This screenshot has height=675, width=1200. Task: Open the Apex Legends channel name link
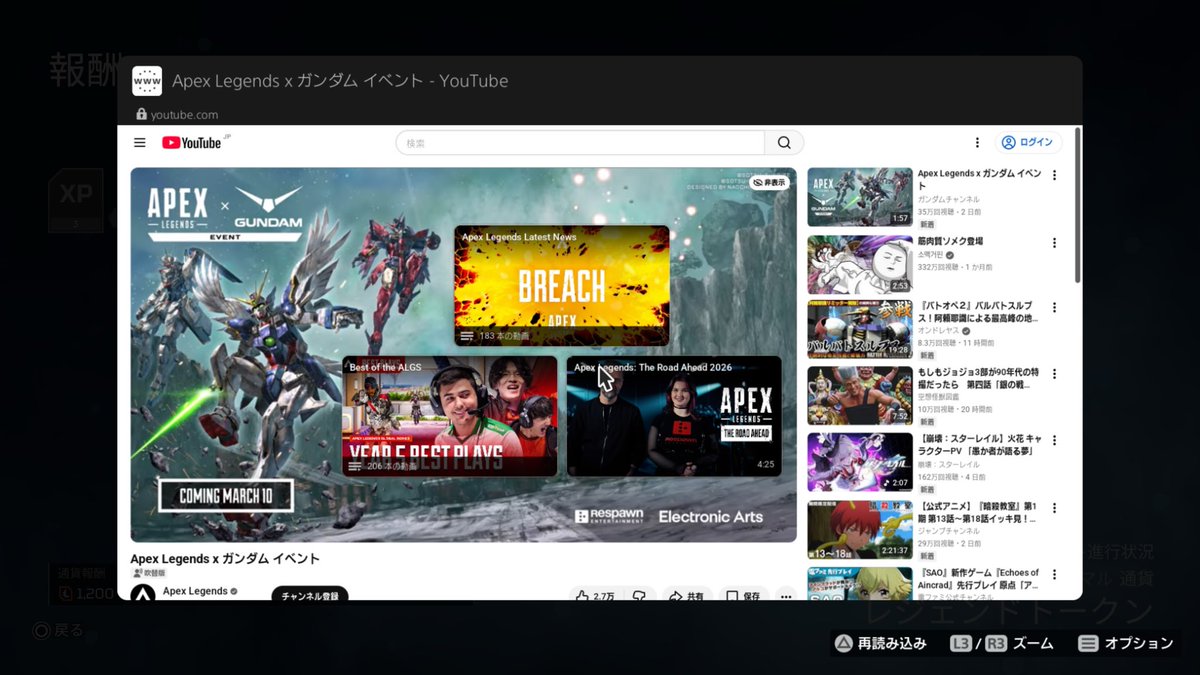click(x=194, y=591)
